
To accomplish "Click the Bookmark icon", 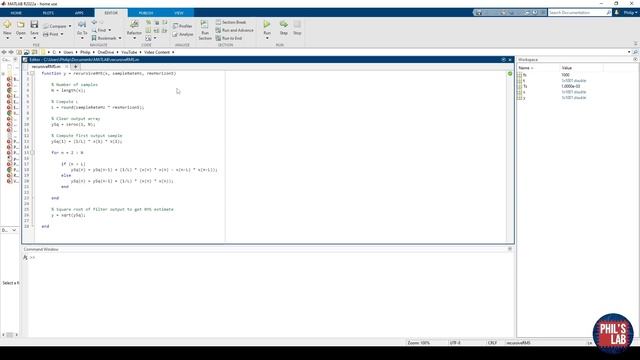I will pos(94,38).
